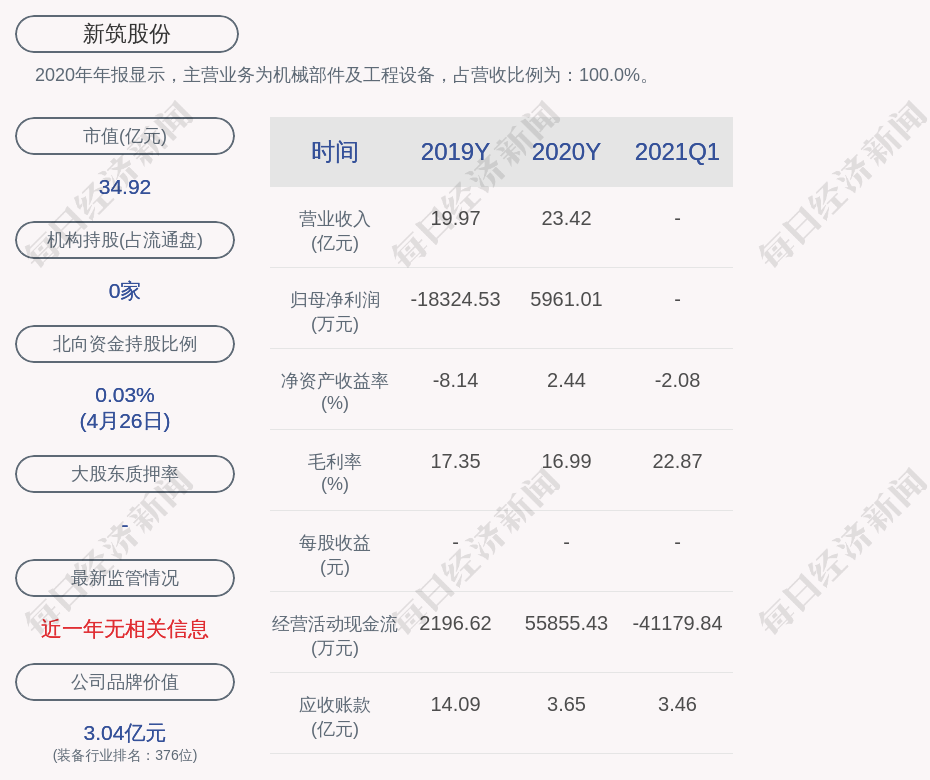Click the 新筑股份 company name button
The image size is (930, 780).
tap(126, 34)
